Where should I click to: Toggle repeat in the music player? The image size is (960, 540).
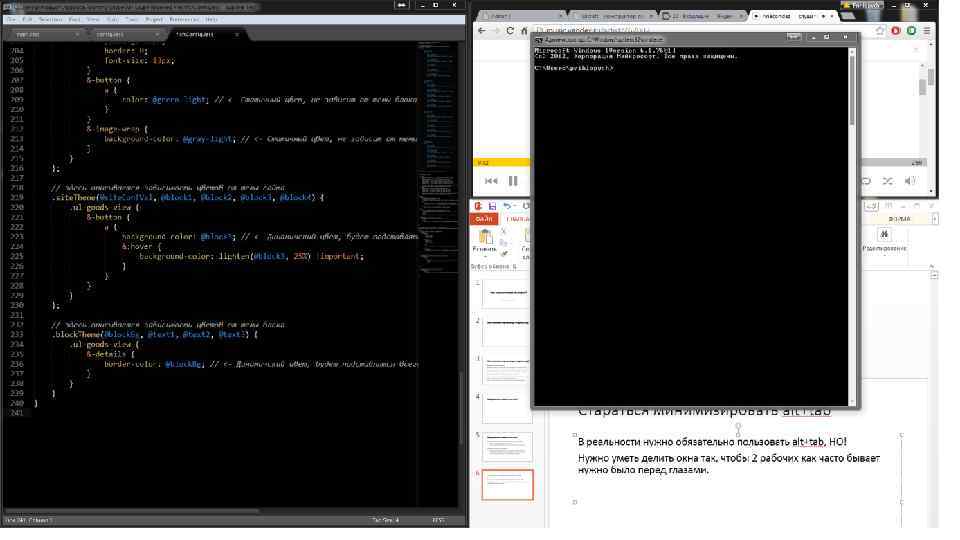866,181
